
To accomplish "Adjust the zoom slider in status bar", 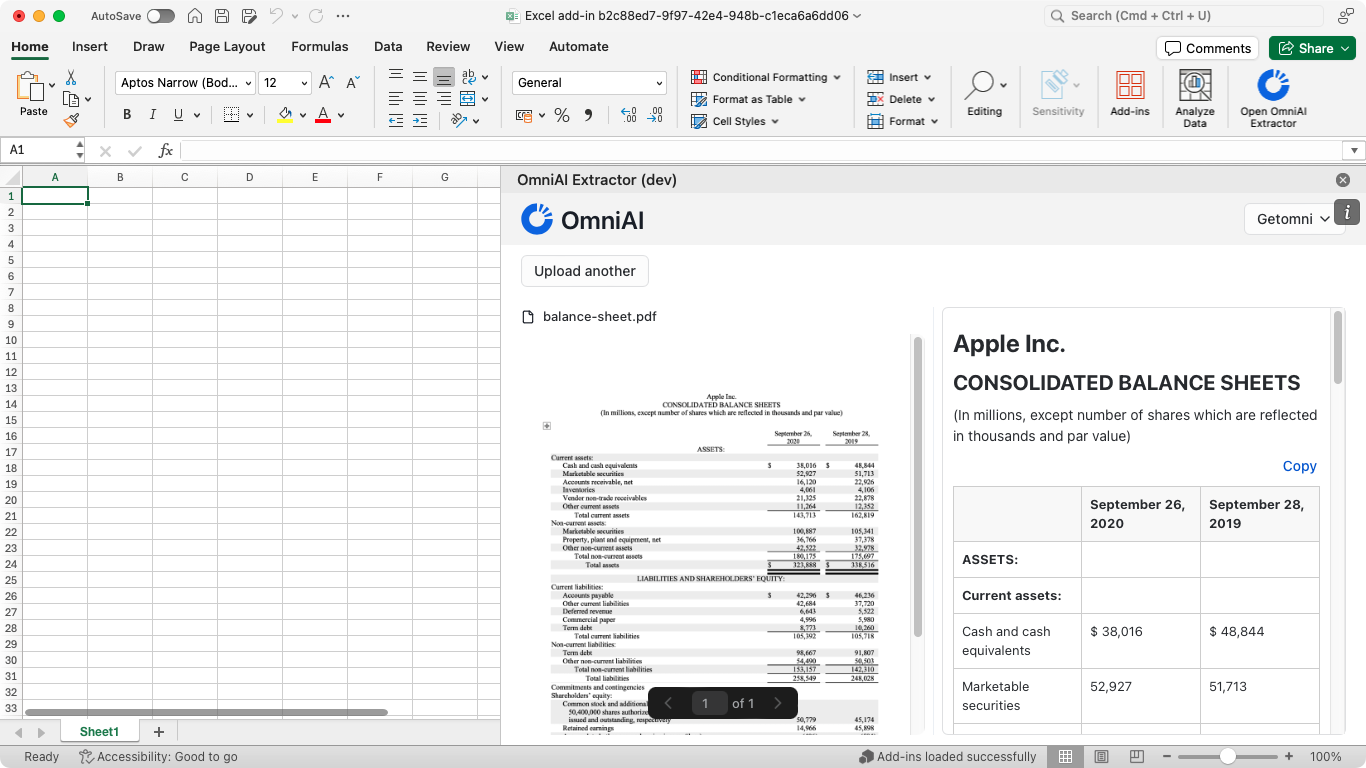I will click(x=1228, y=757).
